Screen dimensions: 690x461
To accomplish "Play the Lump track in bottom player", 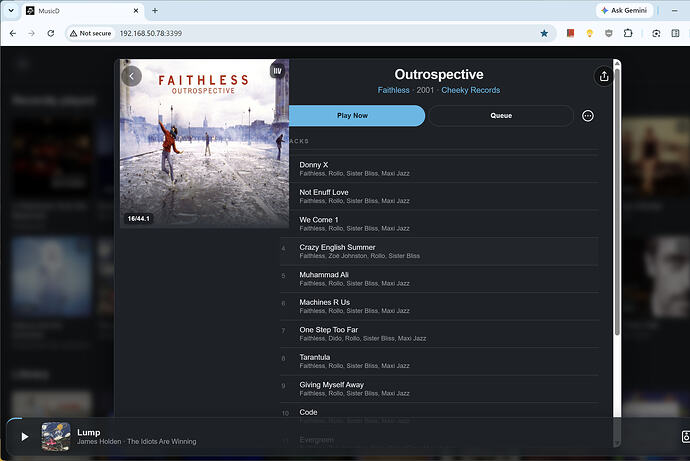I will pyautogui.click(x=25, y=436).
